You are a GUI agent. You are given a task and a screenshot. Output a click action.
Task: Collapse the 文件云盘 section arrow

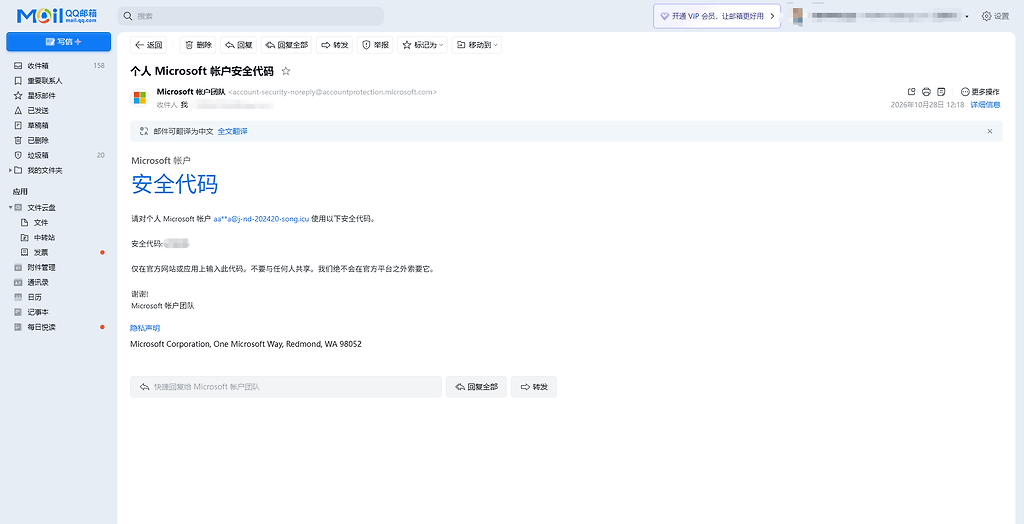coord(10,208)
